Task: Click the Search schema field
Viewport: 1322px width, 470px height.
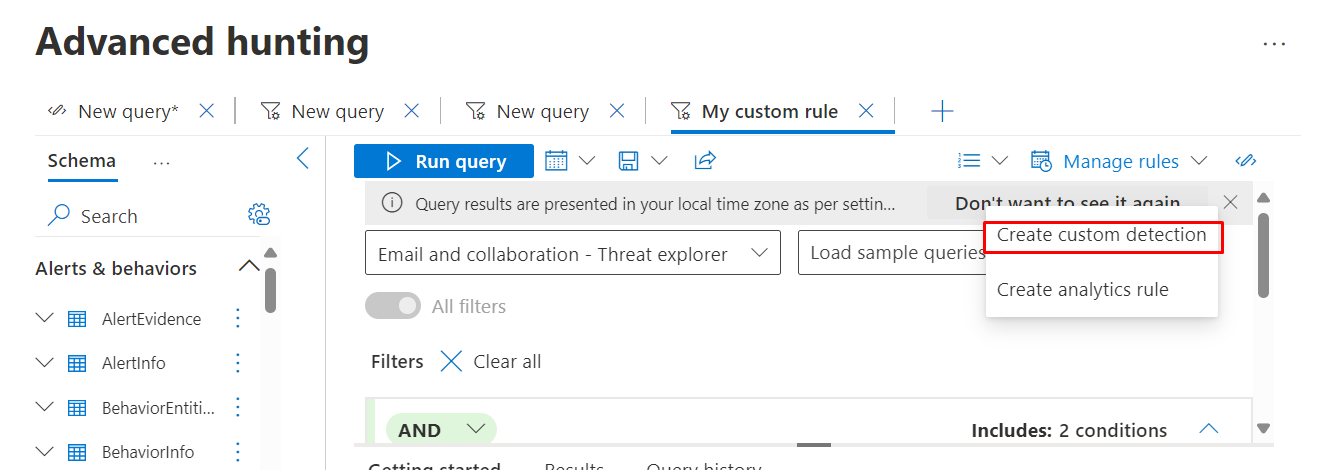Action: (140, 216)
